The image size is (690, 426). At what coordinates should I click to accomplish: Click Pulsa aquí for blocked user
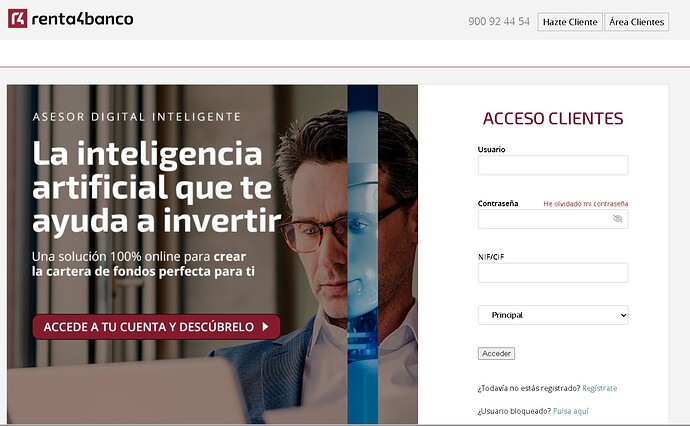point(570,411)
